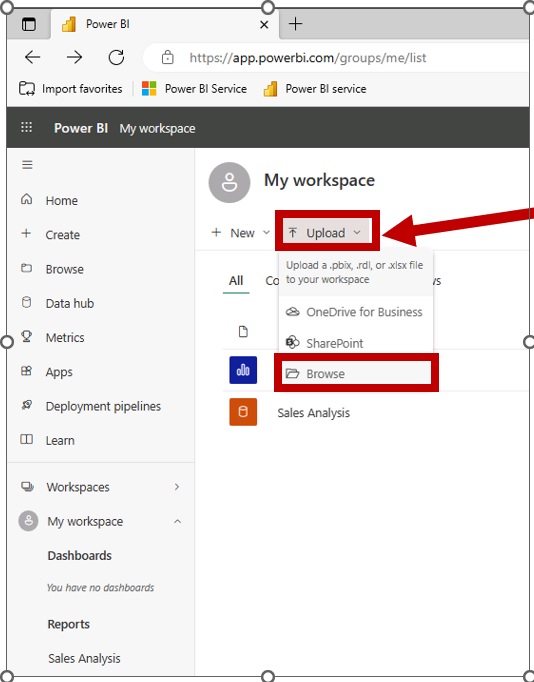This screenshot has height=682, width=534.
Task: Open a new browser tab
Action: (x=295, y=24)
